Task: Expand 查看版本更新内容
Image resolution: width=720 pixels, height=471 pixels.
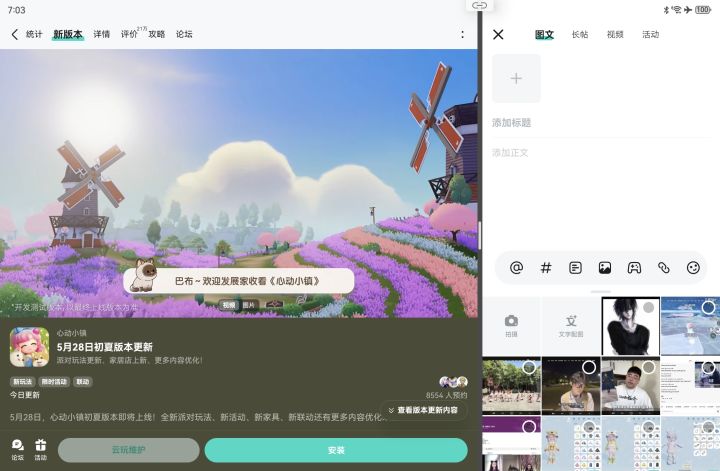Action: pyautogui.click(x=423, y=410)
